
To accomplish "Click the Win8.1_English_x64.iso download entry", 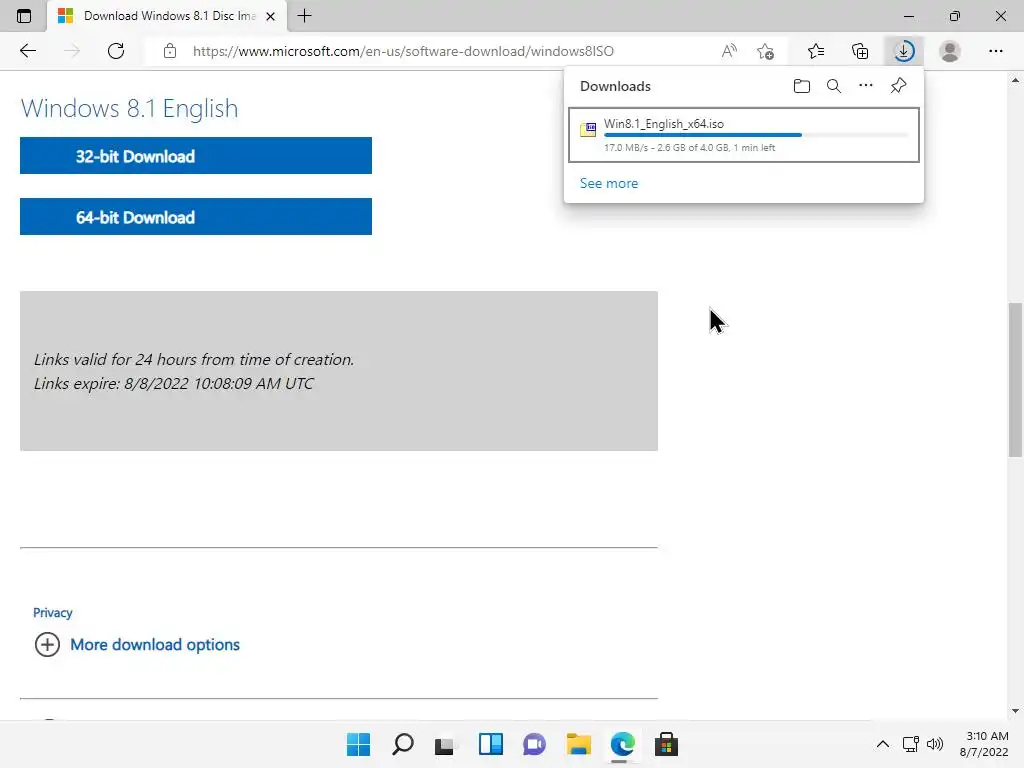I will click(x=744, y=135).
